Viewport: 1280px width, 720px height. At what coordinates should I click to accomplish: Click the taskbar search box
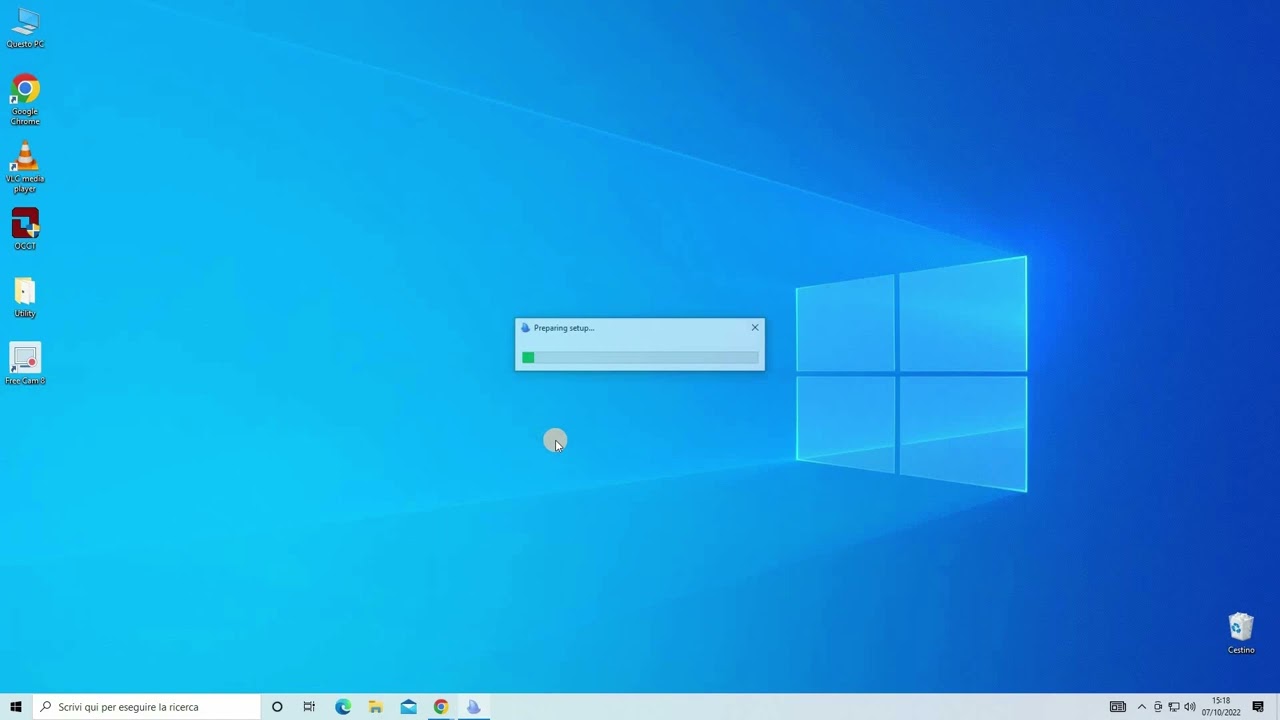[x=146, y=707]
